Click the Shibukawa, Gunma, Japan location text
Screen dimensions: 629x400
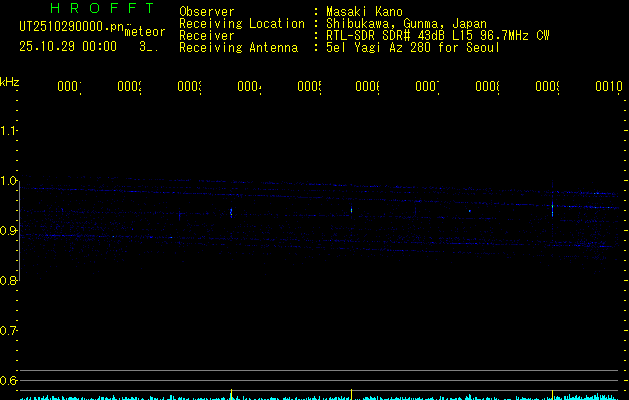coord(406,24)
